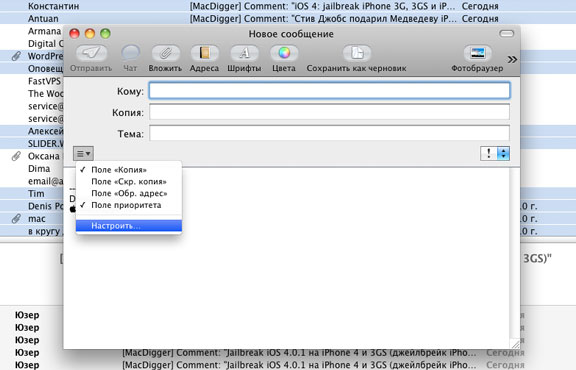Image resolution: width=576 pixels, height=370 pixels.
Task: Open the priority exclamation popup
Action: click(x=495, y=154)
